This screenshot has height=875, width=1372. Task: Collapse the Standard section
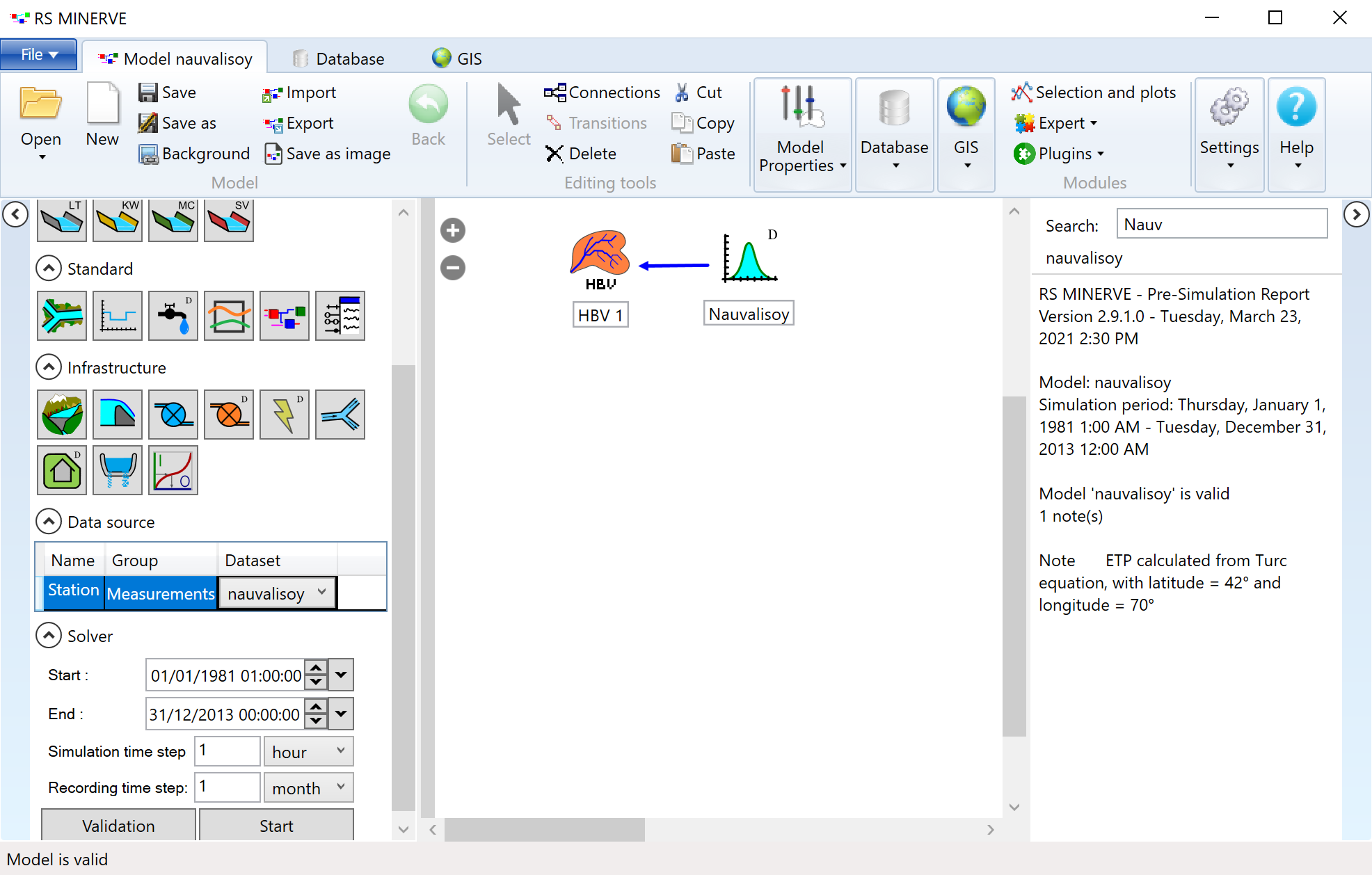click(x=49, y=268)
